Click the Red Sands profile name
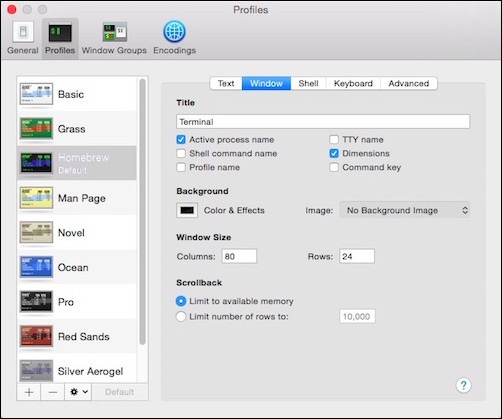The height and width of the screenshot is (419, 502). [84, 337]
